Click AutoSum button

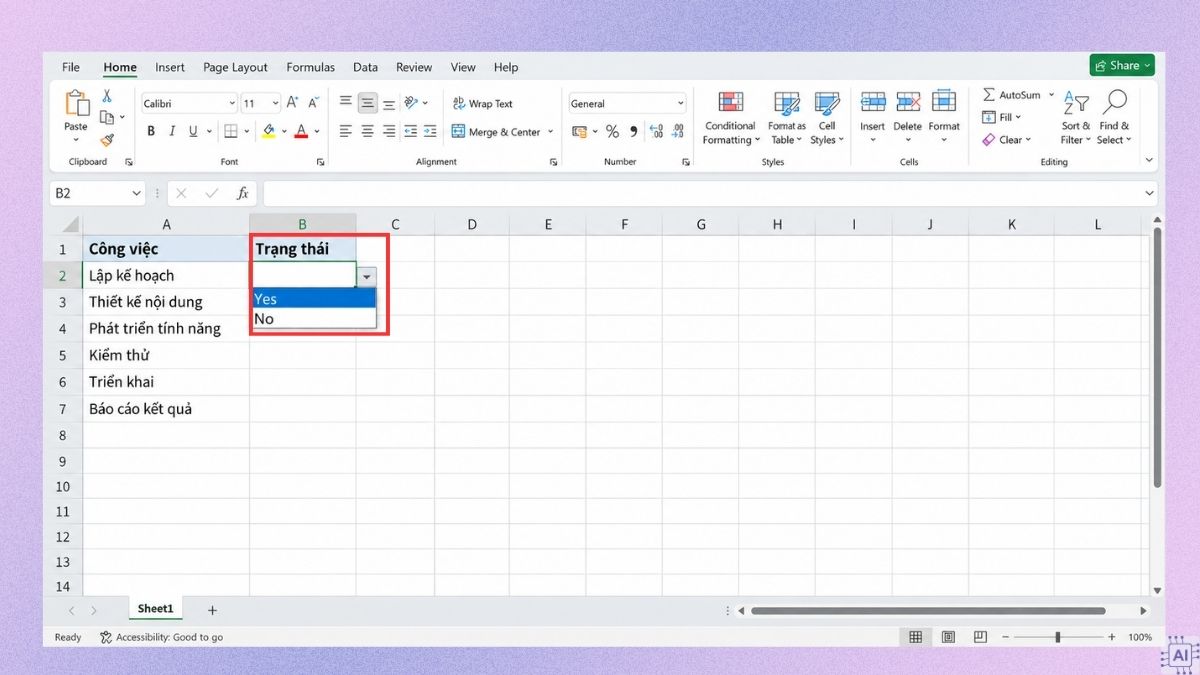click(1011, 95)
